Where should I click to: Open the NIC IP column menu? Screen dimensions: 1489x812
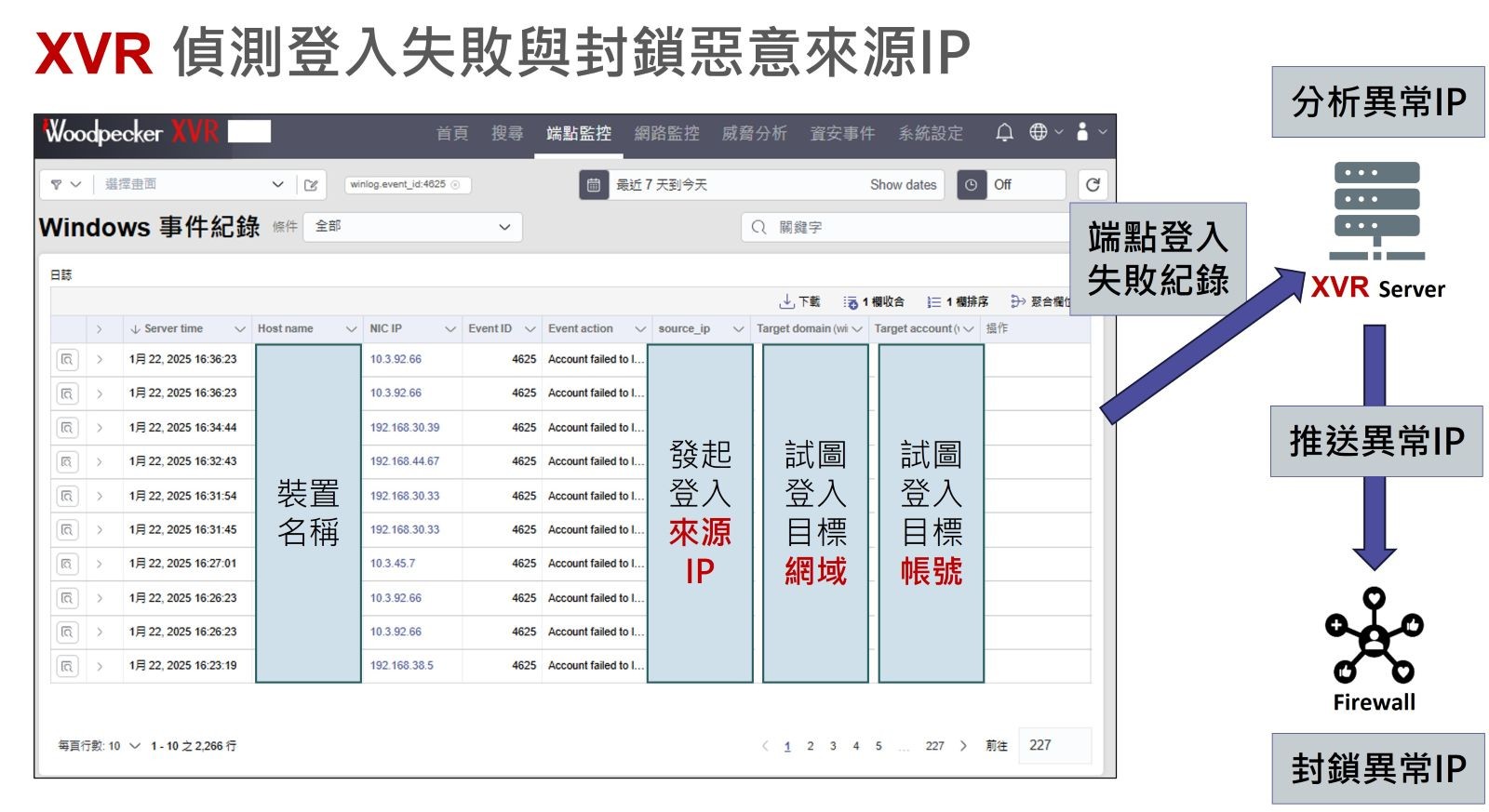(x=450, y=329)
